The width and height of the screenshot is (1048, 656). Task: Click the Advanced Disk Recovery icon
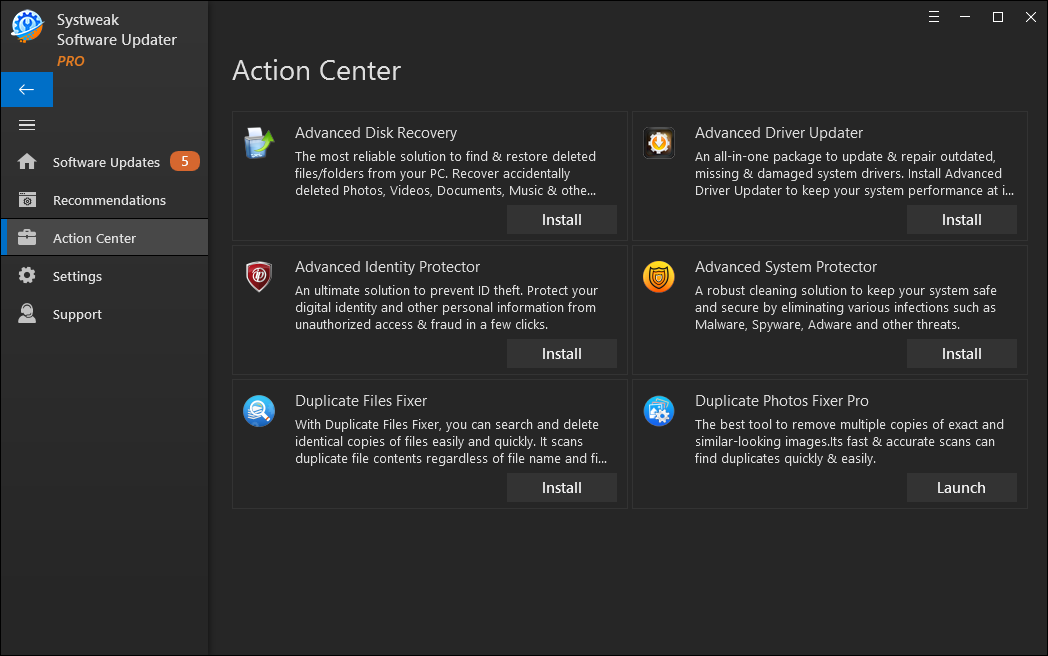tap(259, 143)
